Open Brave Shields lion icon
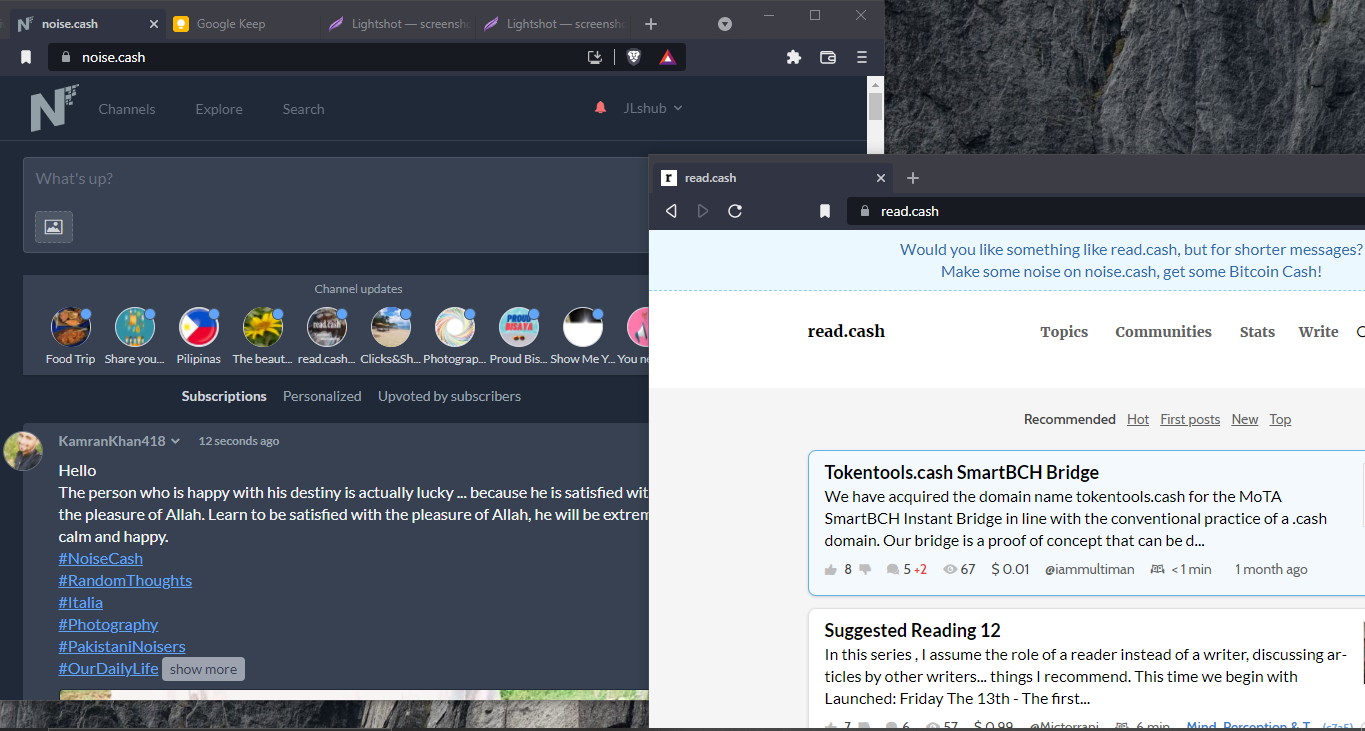 coord(633,57)
